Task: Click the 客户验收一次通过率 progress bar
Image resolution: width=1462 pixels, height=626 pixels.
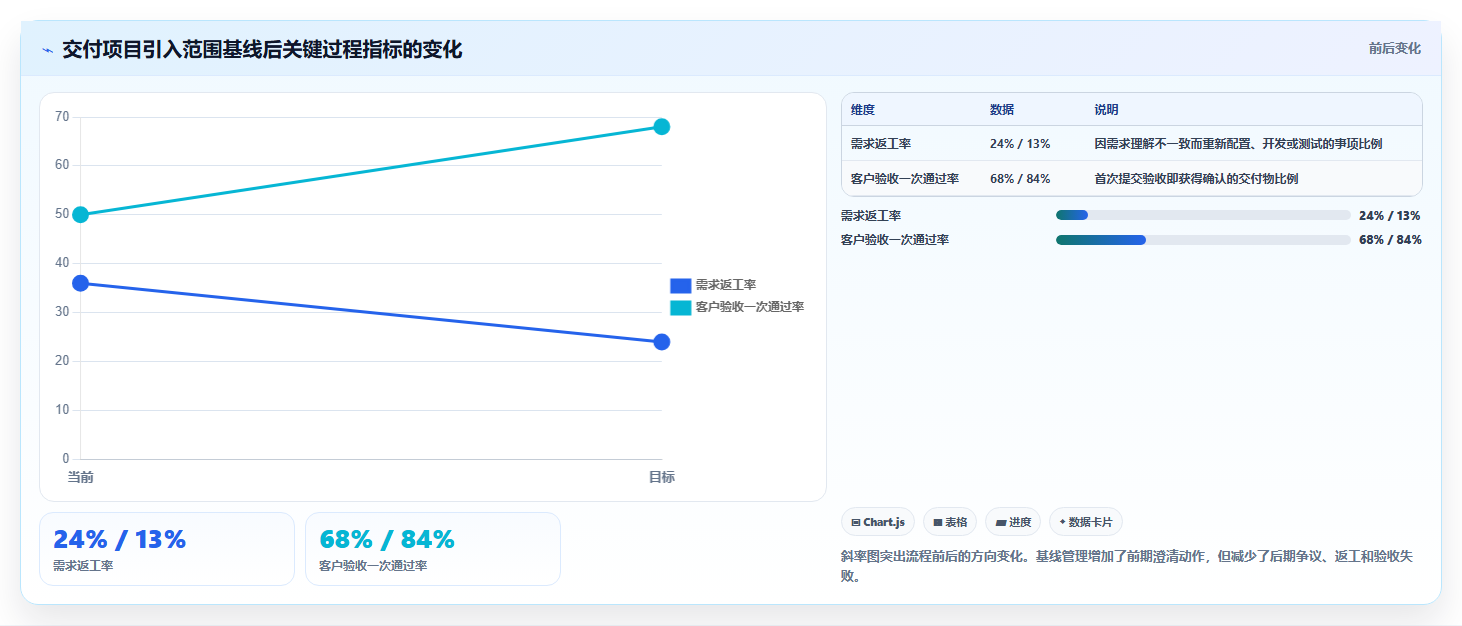Action: [1203, 240]
